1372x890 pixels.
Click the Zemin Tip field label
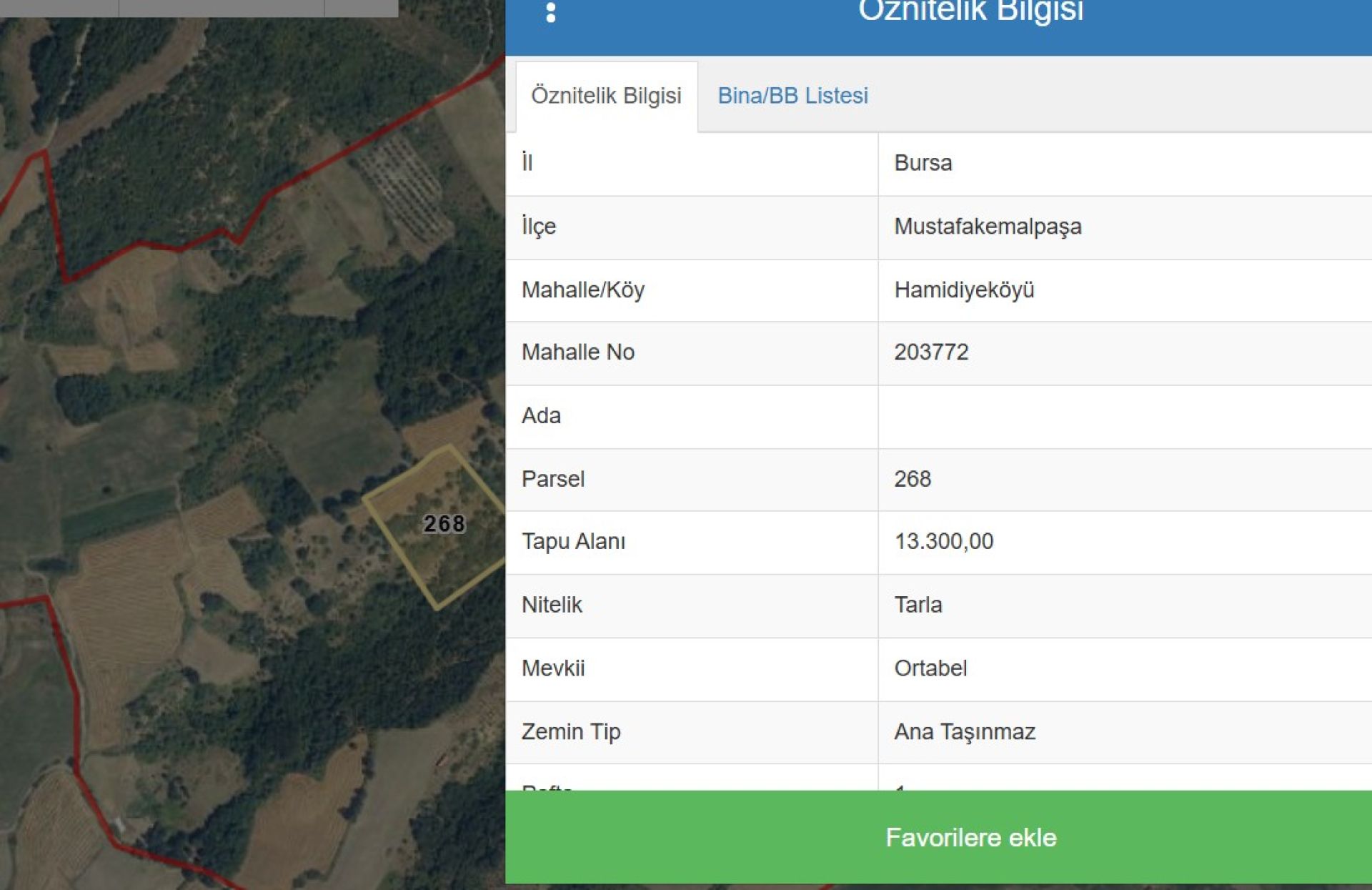571,731
